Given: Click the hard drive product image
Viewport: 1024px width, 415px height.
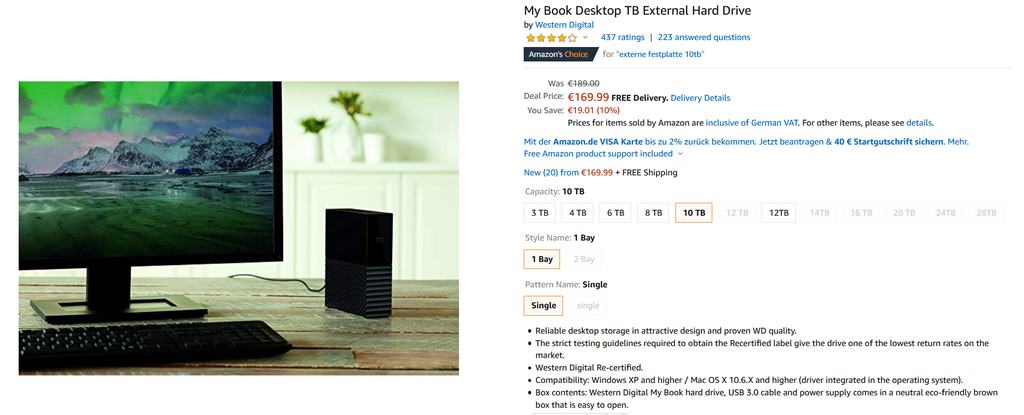Looking at the screenshot, I should coord(238,228).
